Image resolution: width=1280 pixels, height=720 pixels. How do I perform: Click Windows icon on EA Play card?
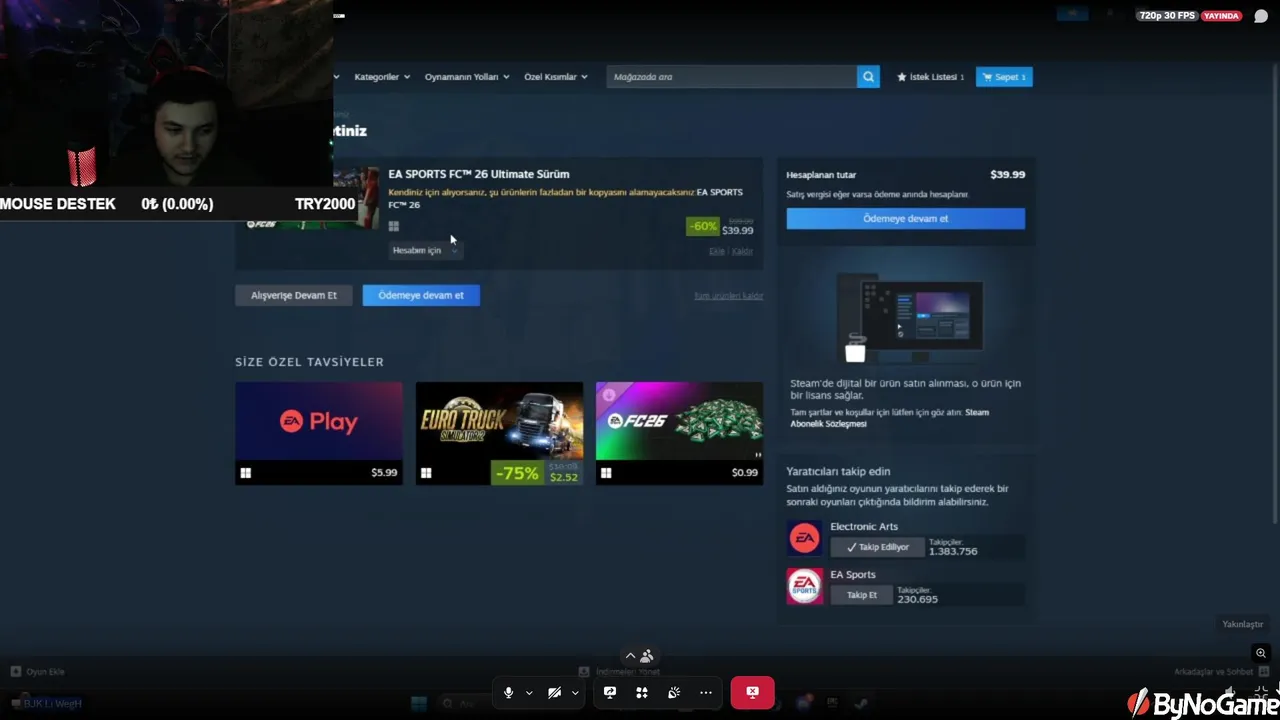(246, 473)
